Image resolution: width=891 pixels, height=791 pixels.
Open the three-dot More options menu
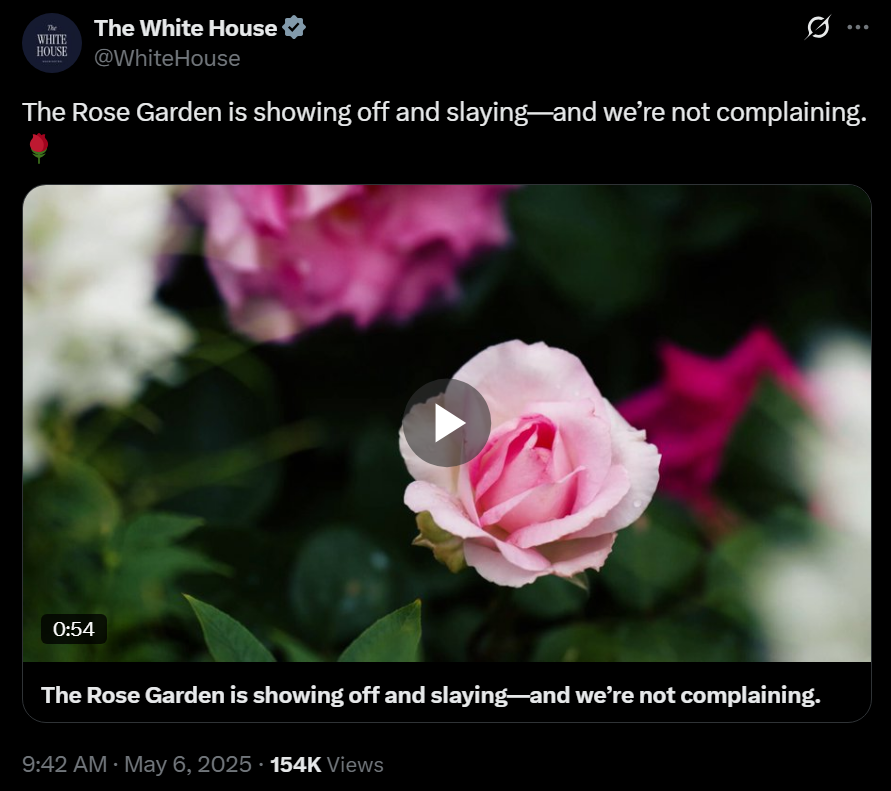[857, 27]
